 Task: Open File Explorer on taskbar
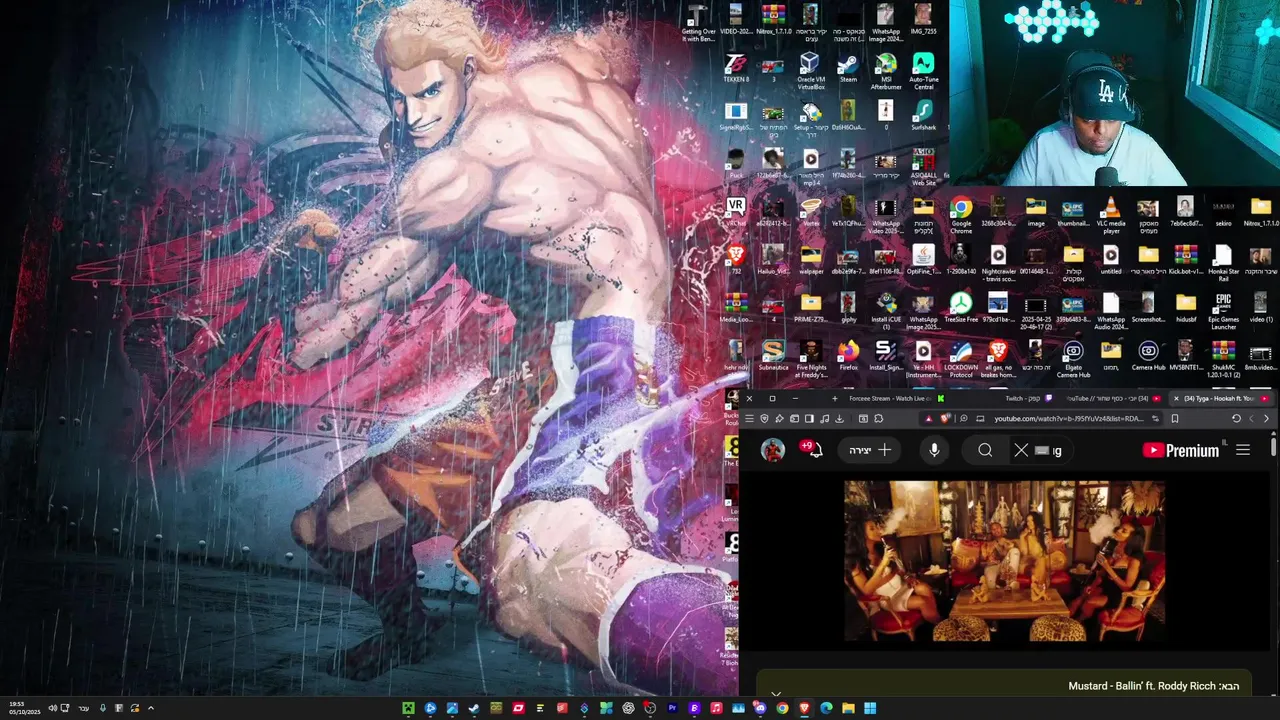[x=848, y=709]
